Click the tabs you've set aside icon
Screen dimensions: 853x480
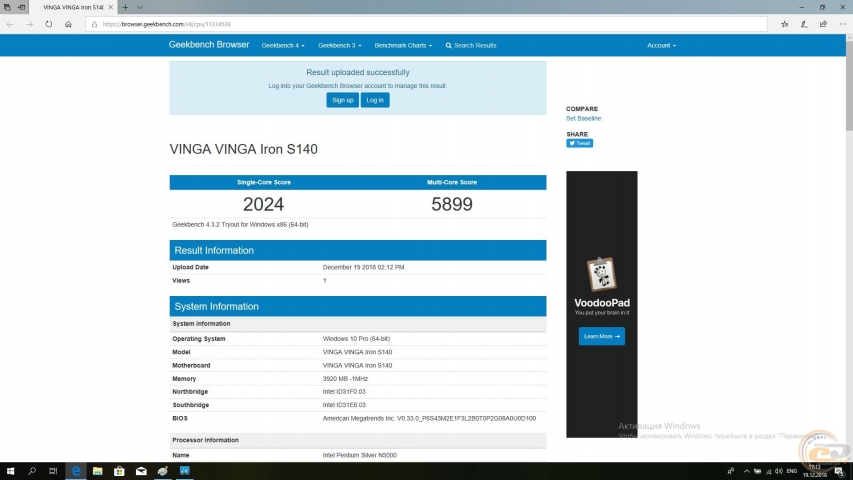[7, 7]
